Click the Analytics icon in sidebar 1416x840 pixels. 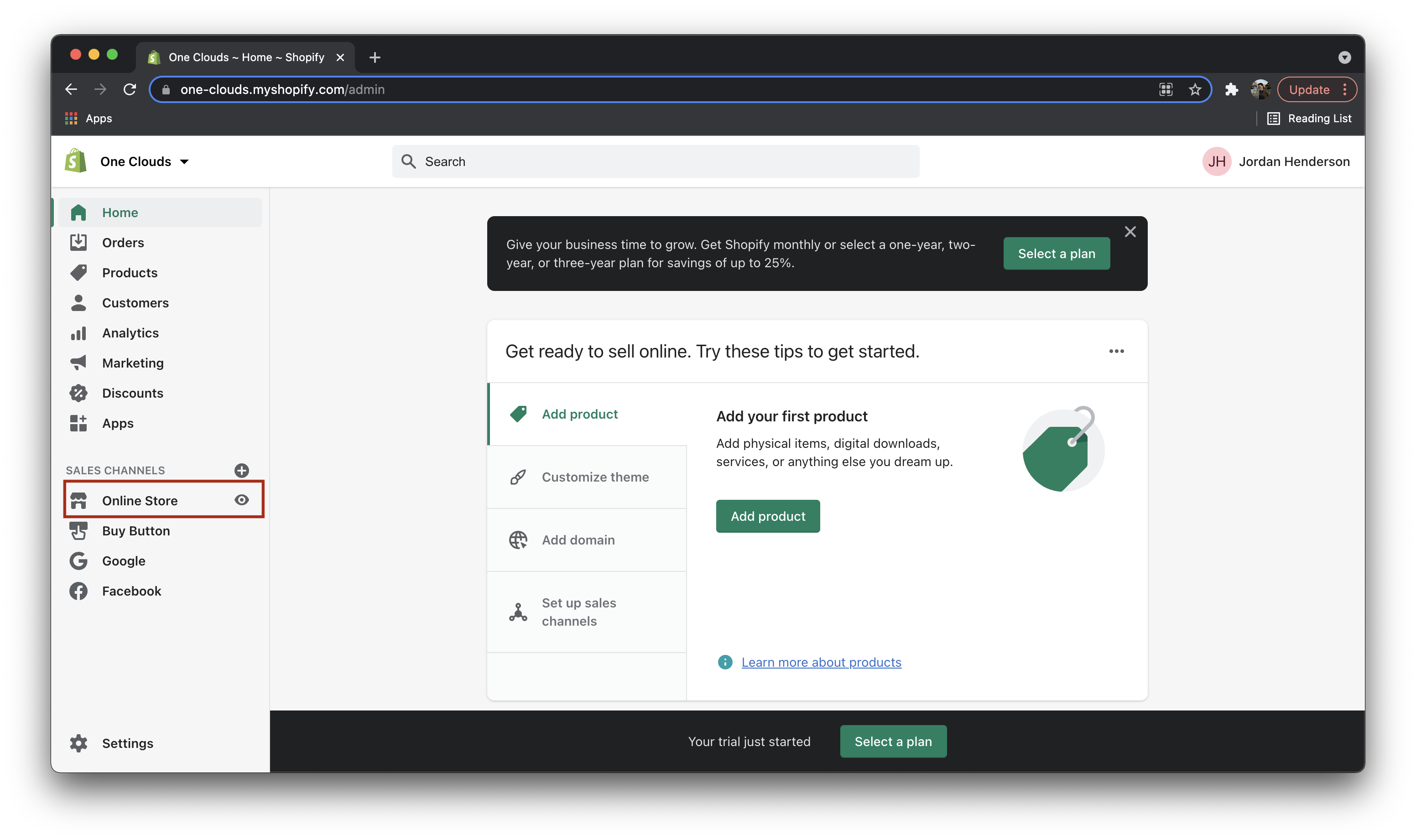coord(80,332)
